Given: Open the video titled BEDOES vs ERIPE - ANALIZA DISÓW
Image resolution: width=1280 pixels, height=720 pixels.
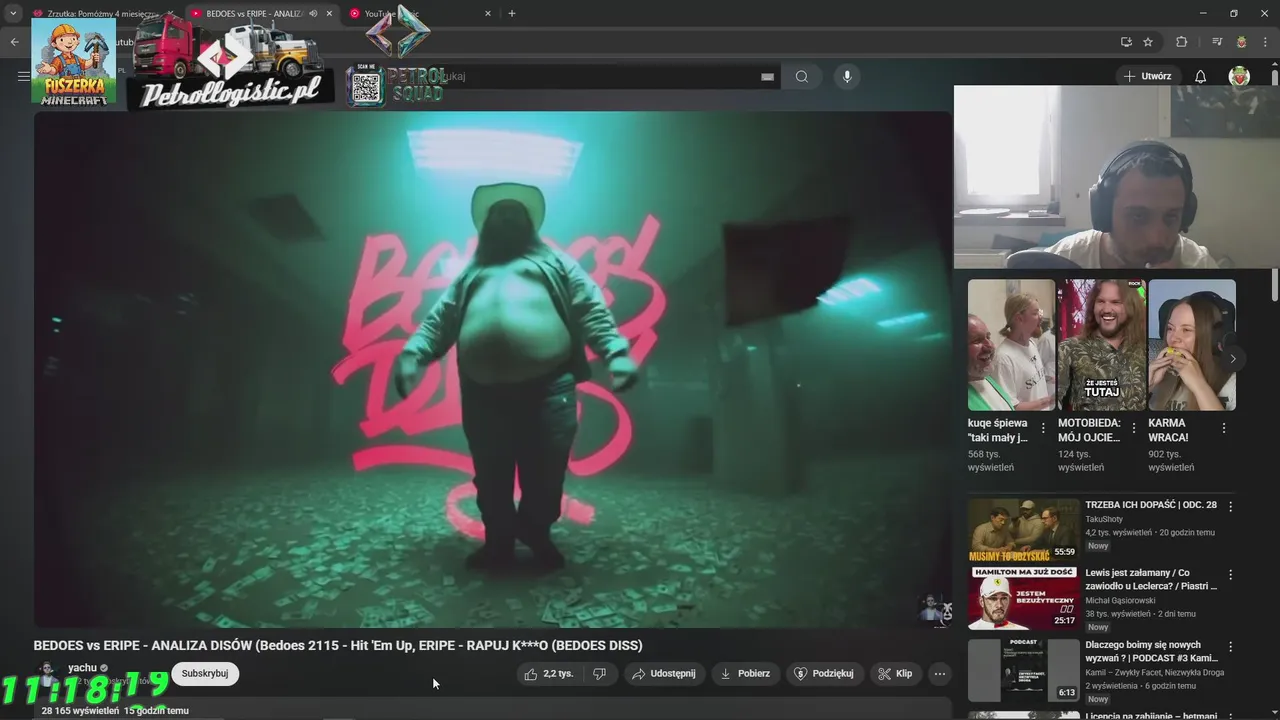Looking at the screenshot, I should pyautogui.click(x=338, y=645).
